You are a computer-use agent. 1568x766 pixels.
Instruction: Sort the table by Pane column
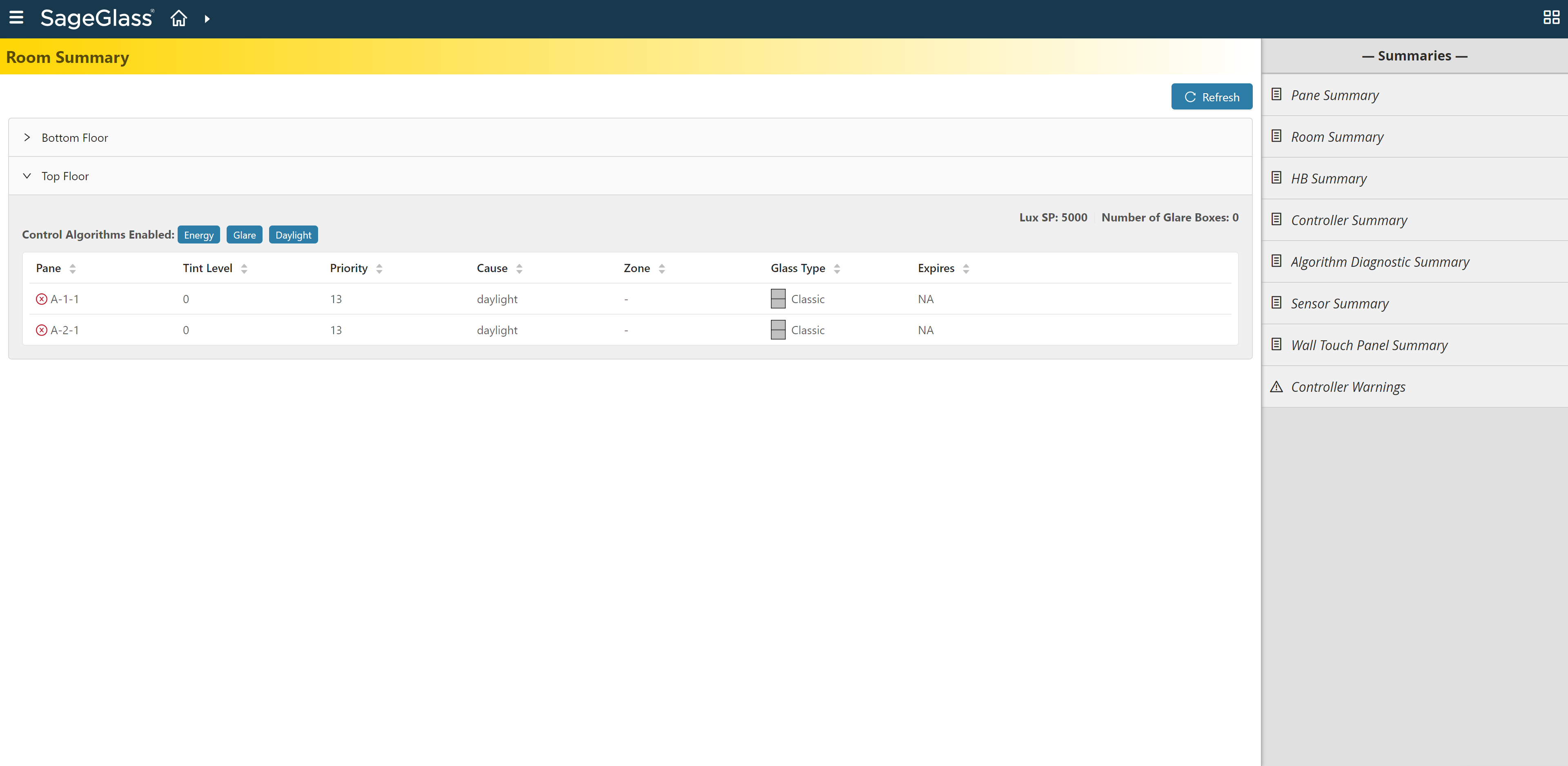pos(72,268)
